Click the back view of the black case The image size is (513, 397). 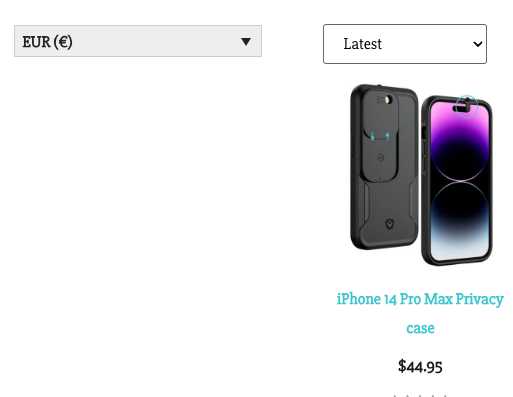coord(384,167)
